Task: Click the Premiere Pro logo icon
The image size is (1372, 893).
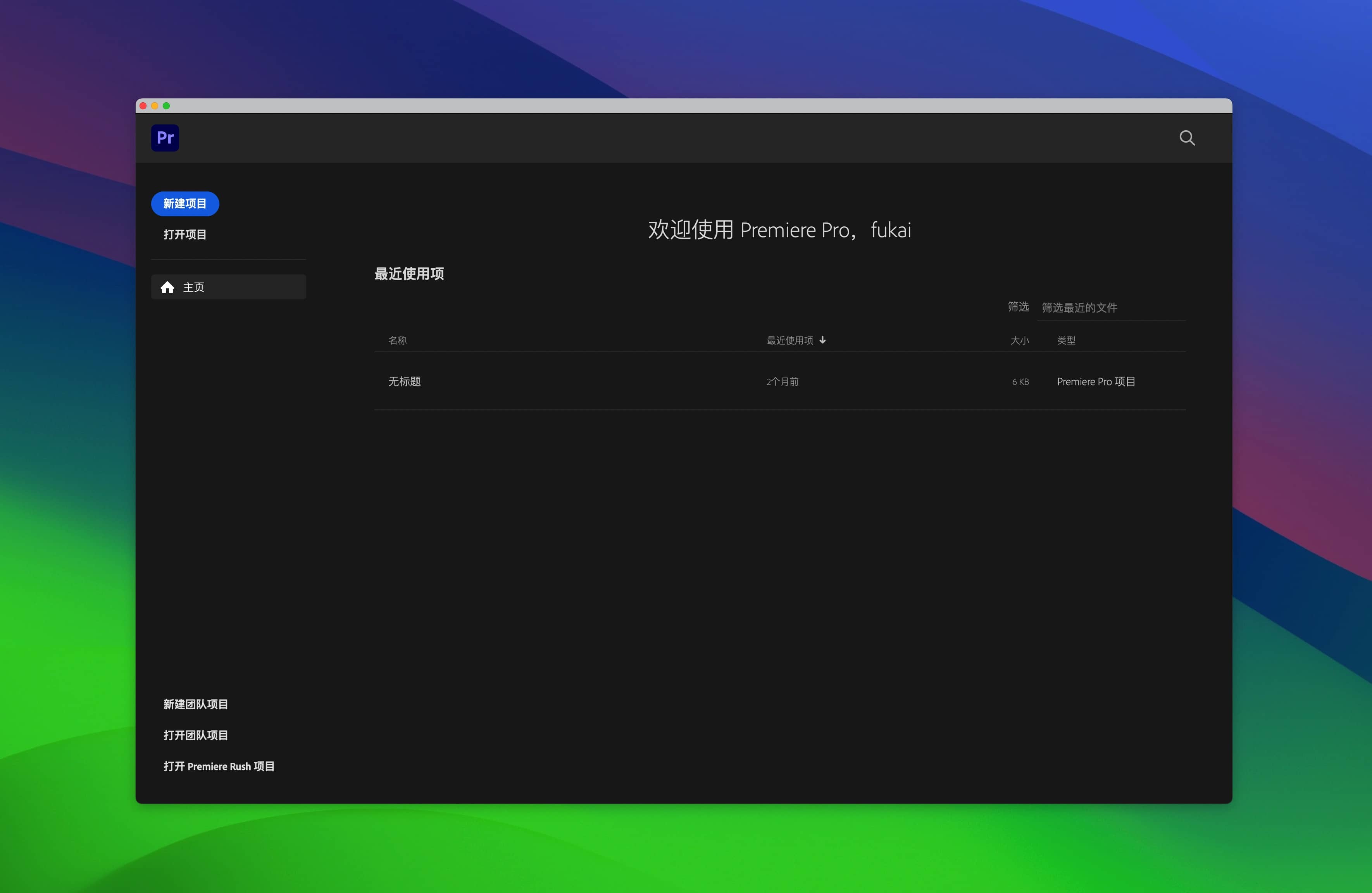Action: 165,138
